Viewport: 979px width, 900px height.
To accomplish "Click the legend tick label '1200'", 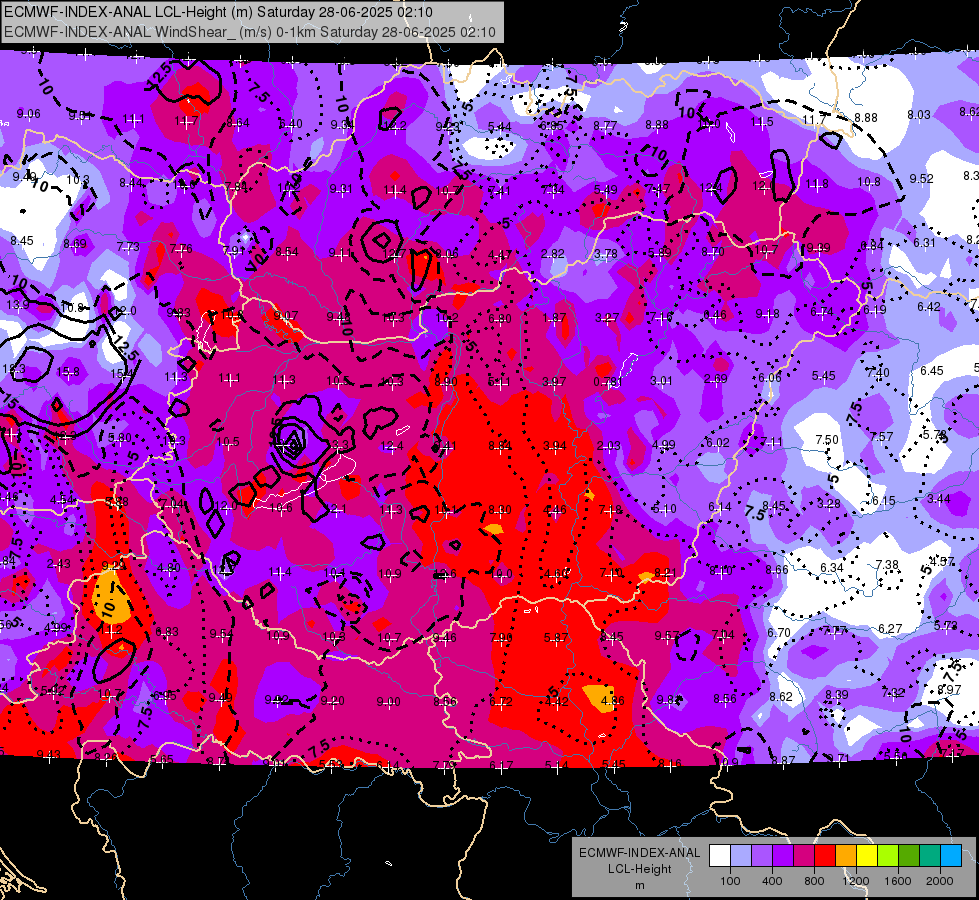I will [x=856, y=881].
